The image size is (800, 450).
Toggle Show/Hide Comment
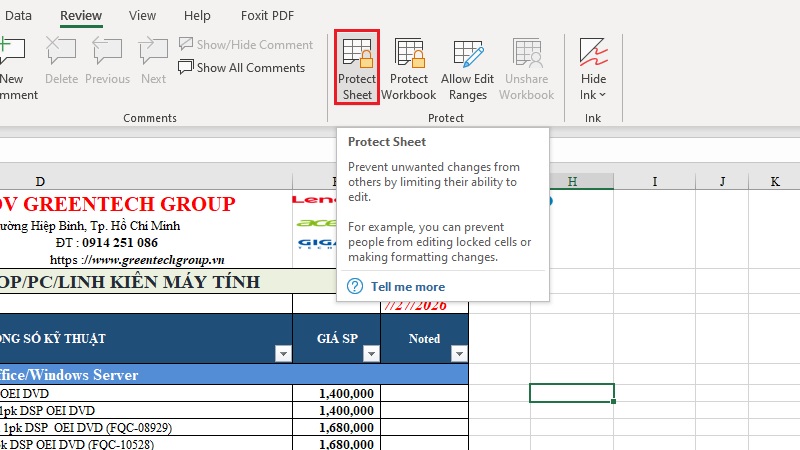(x=245, y=44)
